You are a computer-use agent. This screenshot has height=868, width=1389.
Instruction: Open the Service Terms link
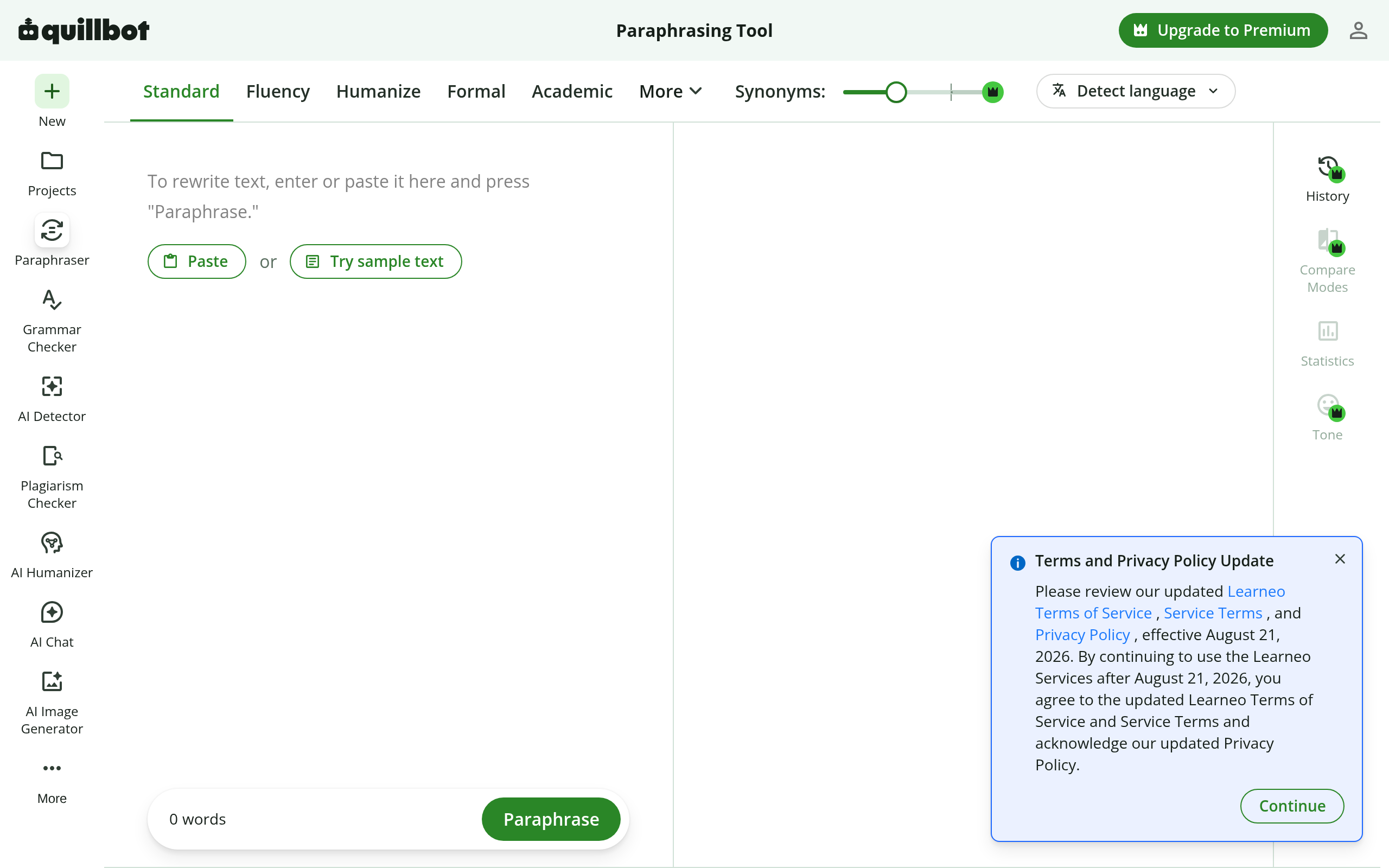coord(1213,613)
